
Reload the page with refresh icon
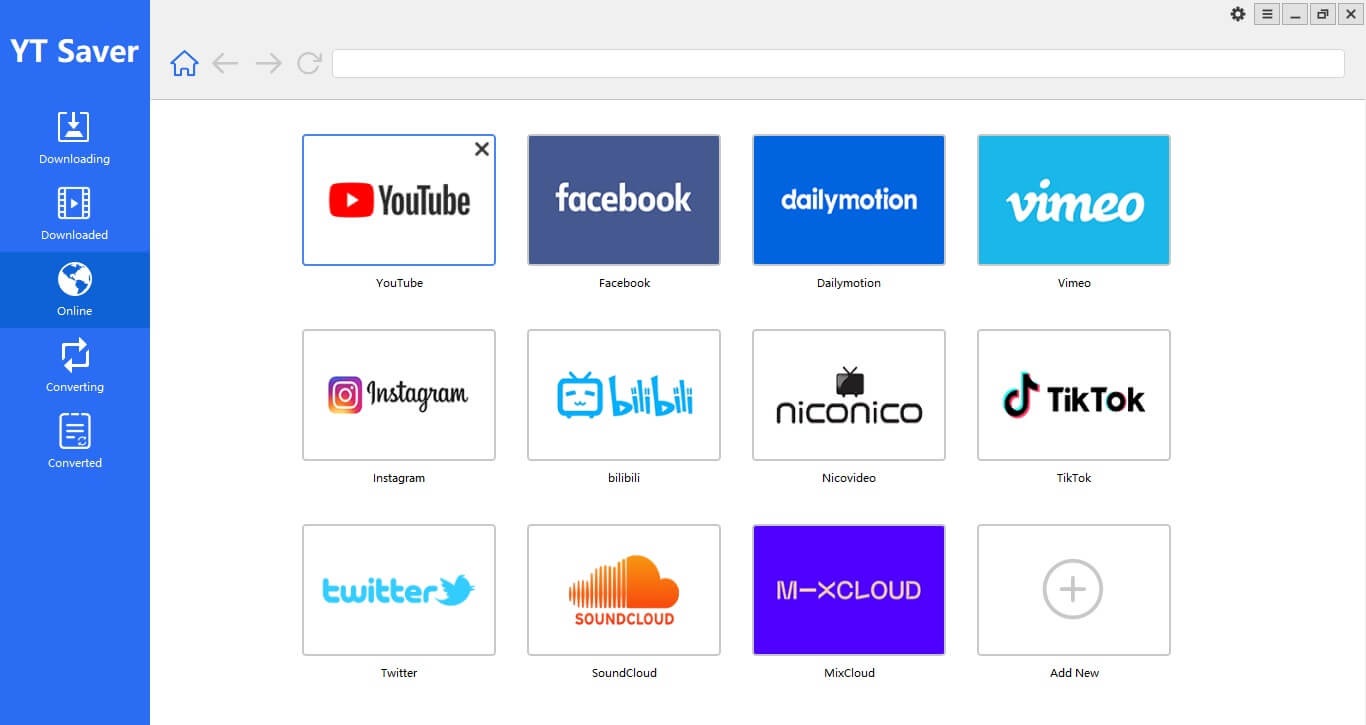[309, 64]
